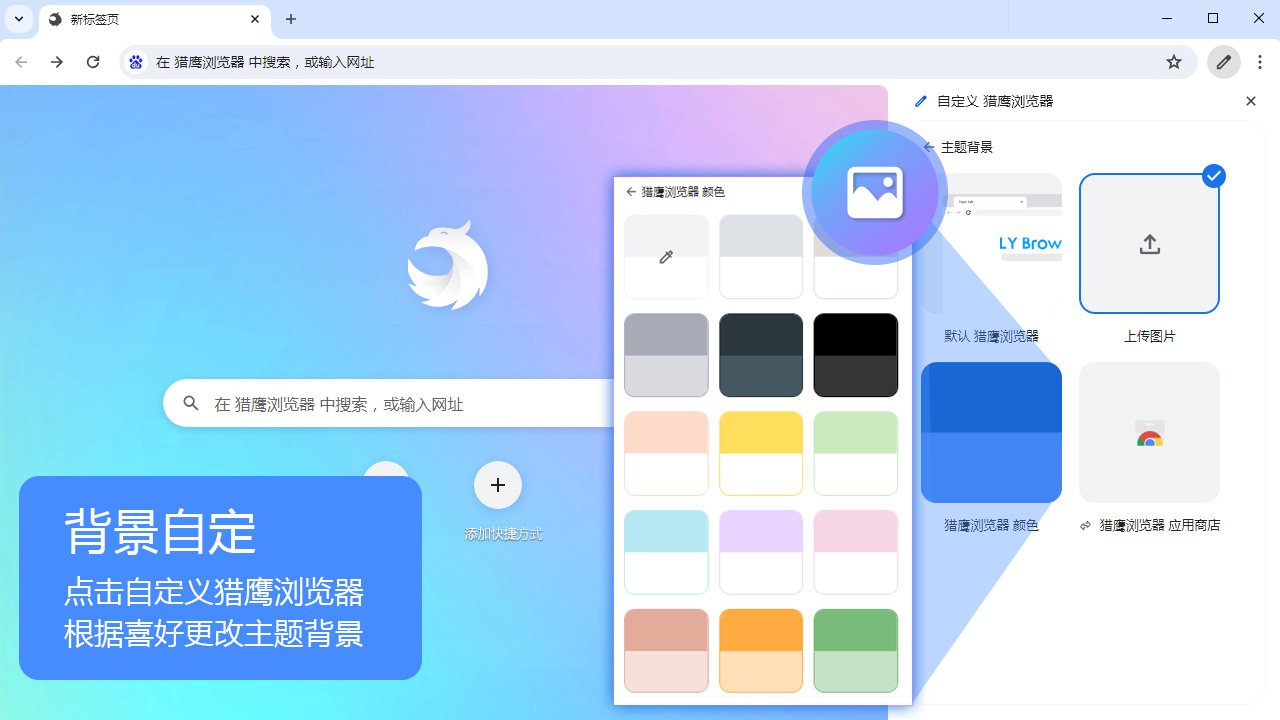This screenshot has height=720, width=1280.
Task: Click the back navigation arrow
Action: pos(21,62)
